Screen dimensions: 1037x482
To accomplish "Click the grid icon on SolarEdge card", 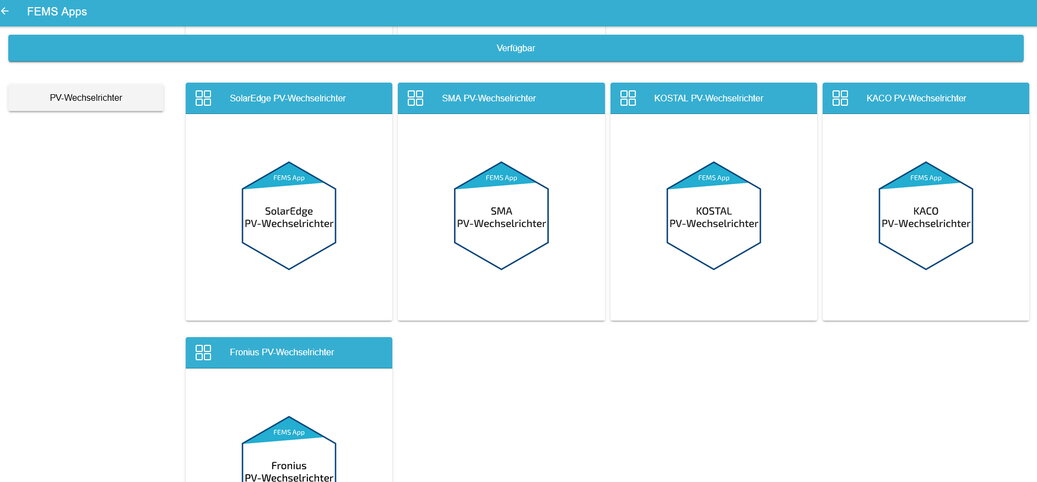I will click(x=203, y=99).
